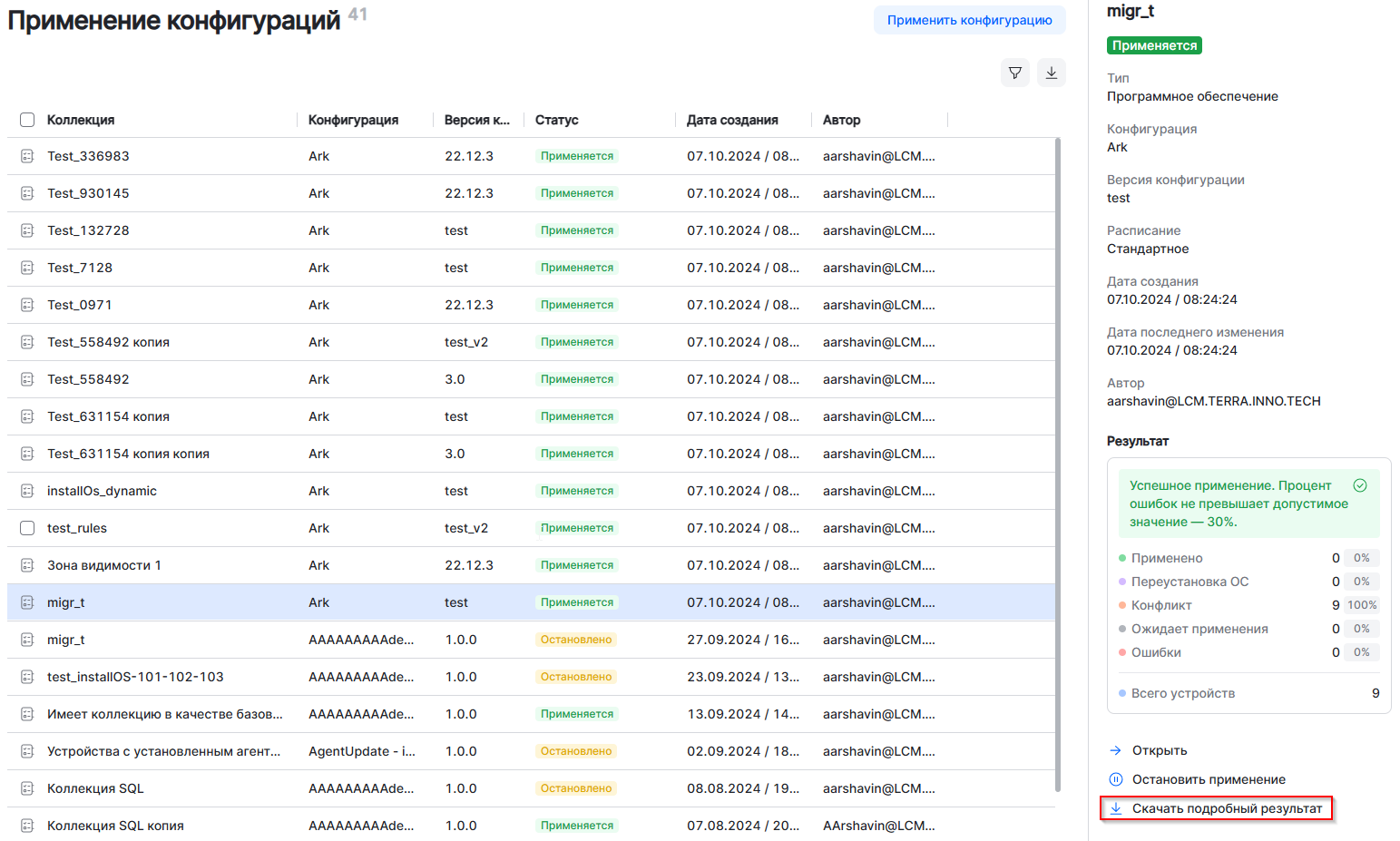
Task: Click the collection icon beside installOs_dynamic
Action: (27, 491)
